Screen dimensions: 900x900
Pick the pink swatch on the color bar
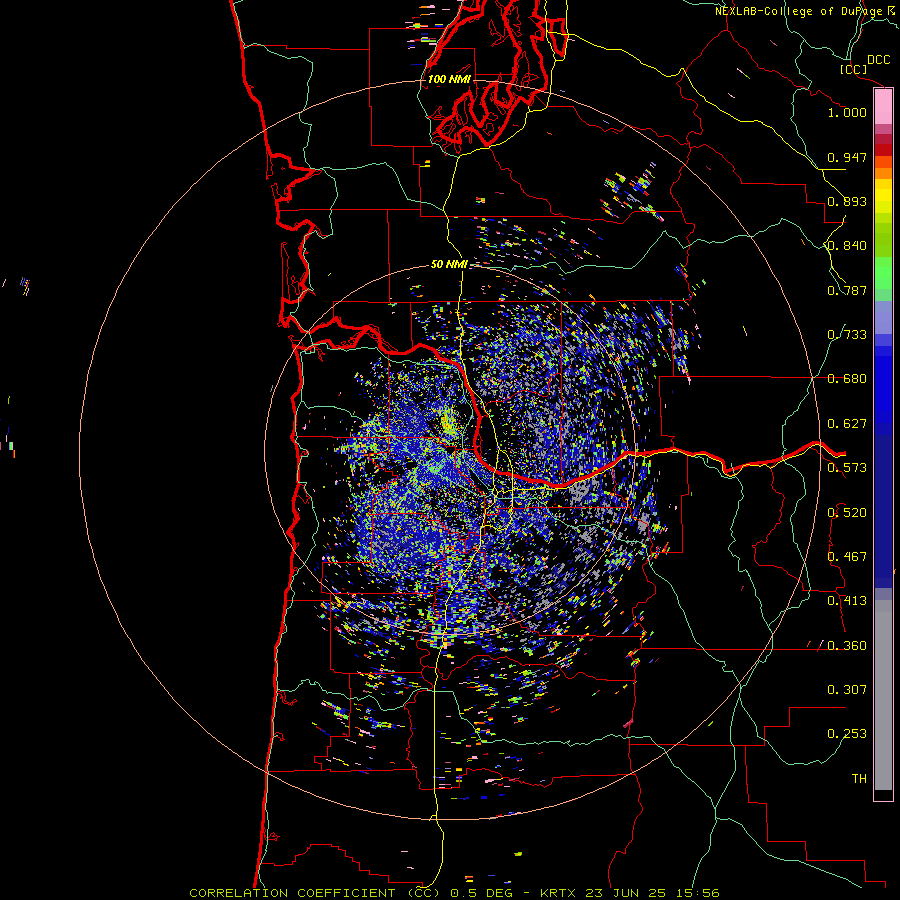click(883, 107)
